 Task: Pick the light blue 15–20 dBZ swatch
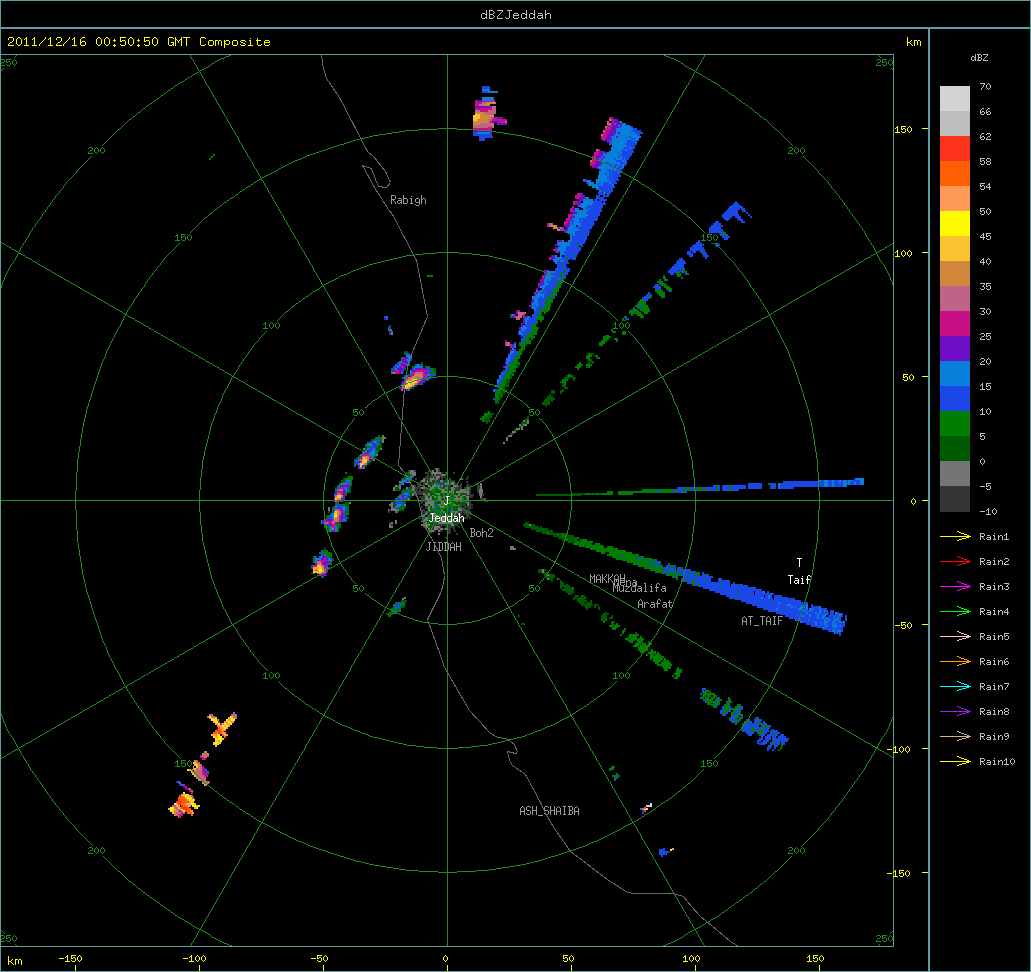(955, 374)
